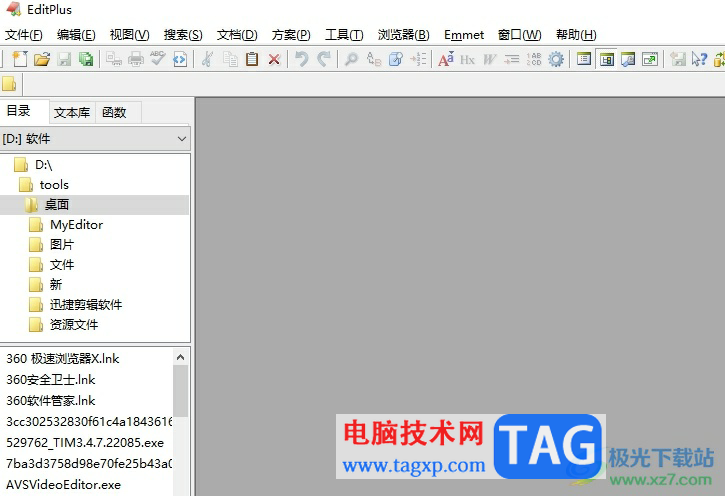Open Preferences via the gear icon
This screenshot has width=725, height=496.
click(556, 59)
